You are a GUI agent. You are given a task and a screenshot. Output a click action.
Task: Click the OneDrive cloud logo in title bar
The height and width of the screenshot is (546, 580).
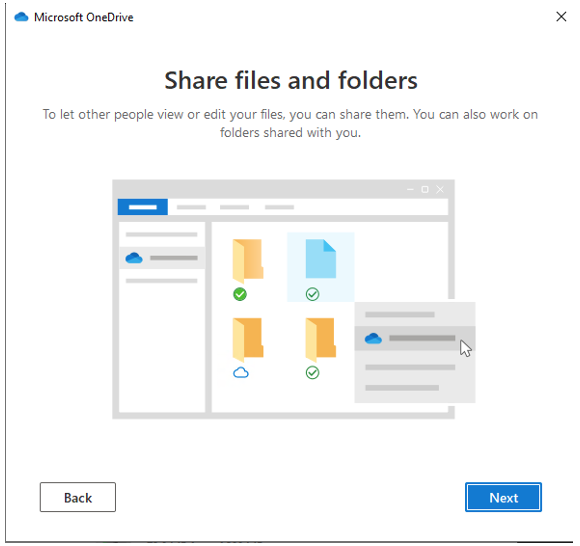tap(21, 17)
